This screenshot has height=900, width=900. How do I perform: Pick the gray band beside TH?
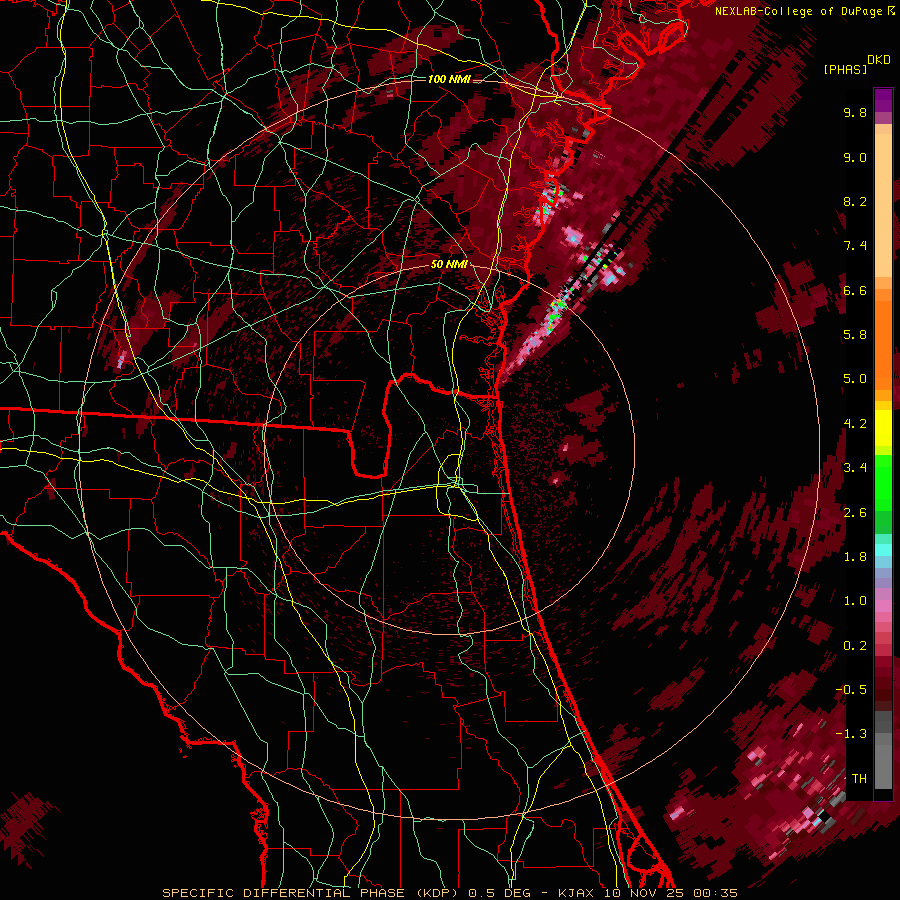883,766
